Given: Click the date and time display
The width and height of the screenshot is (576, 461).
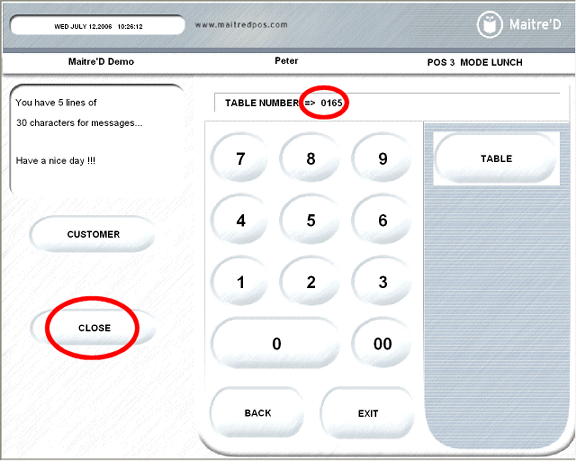Looking at the screenshot, I should (98, 26).
